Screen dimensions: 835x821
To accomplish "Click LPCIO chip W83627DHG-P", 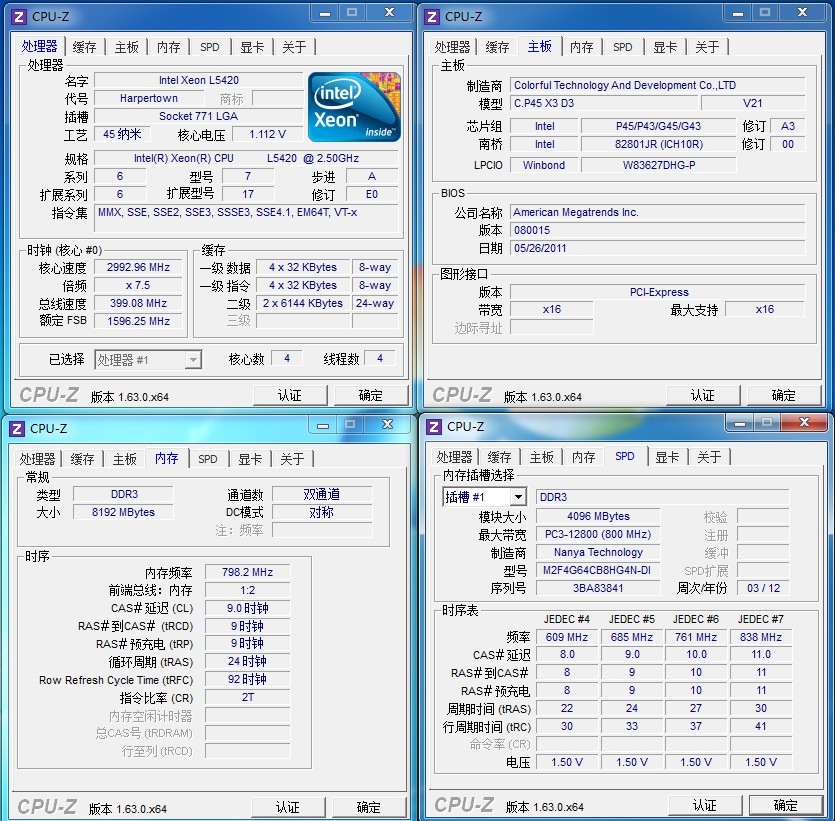I will 659,165.
